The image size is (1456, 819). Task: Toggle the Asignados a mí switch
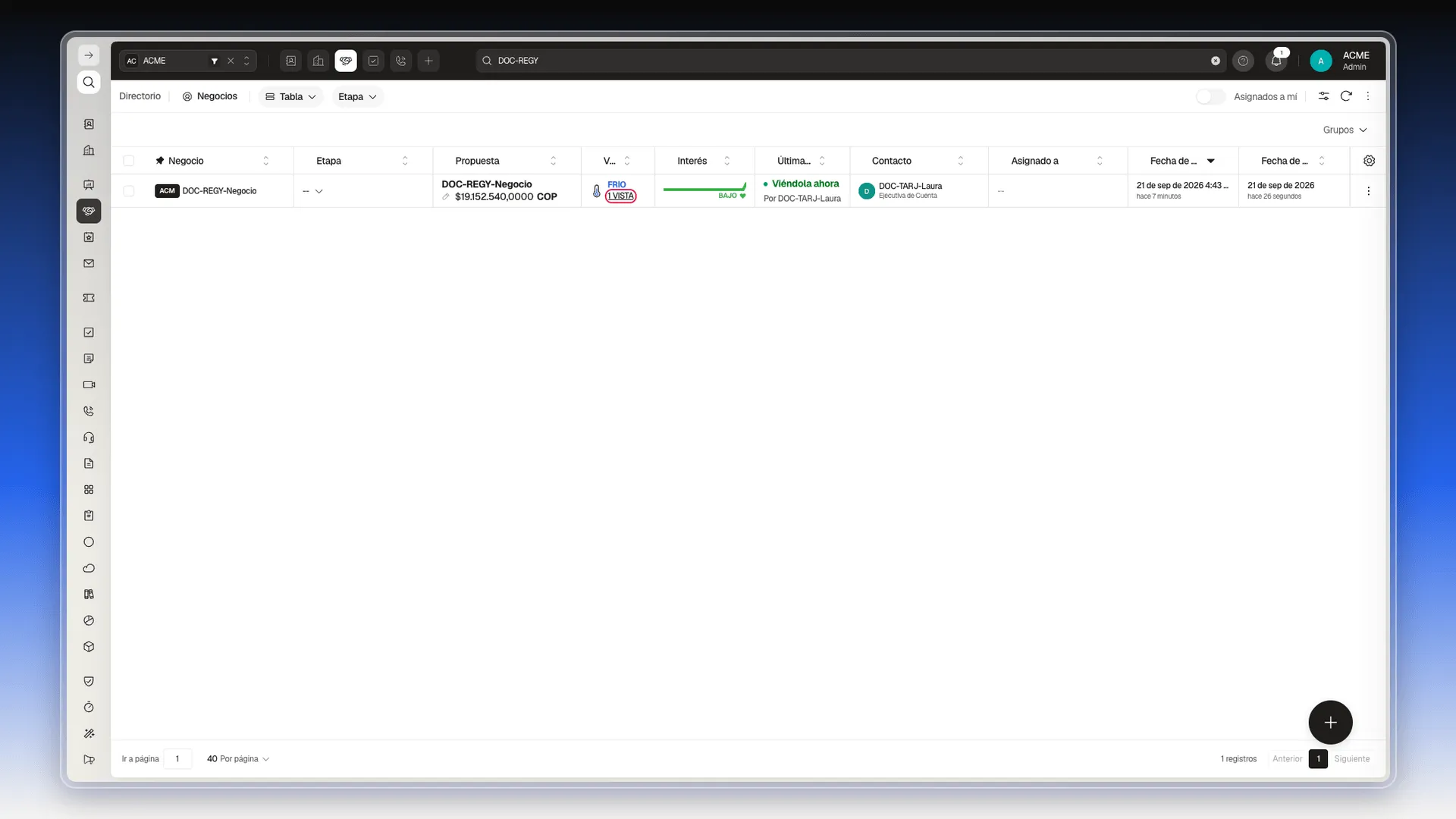point(1210,96)
